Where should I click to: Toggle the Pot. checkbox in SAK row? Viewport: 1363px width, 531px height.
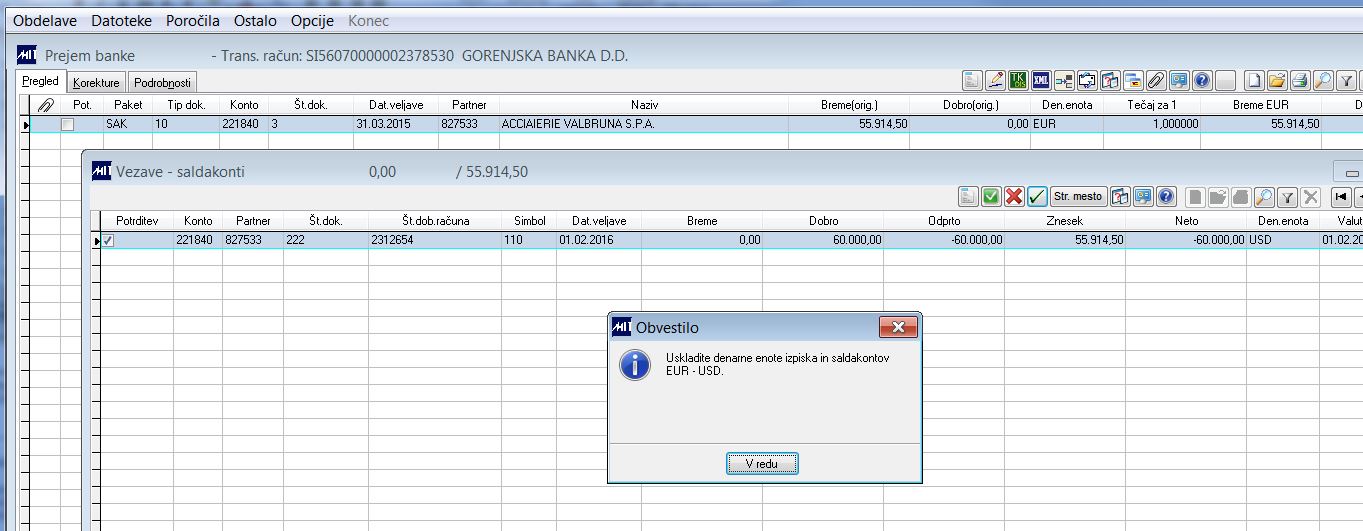pyautogui.click(x=67, y=125)
